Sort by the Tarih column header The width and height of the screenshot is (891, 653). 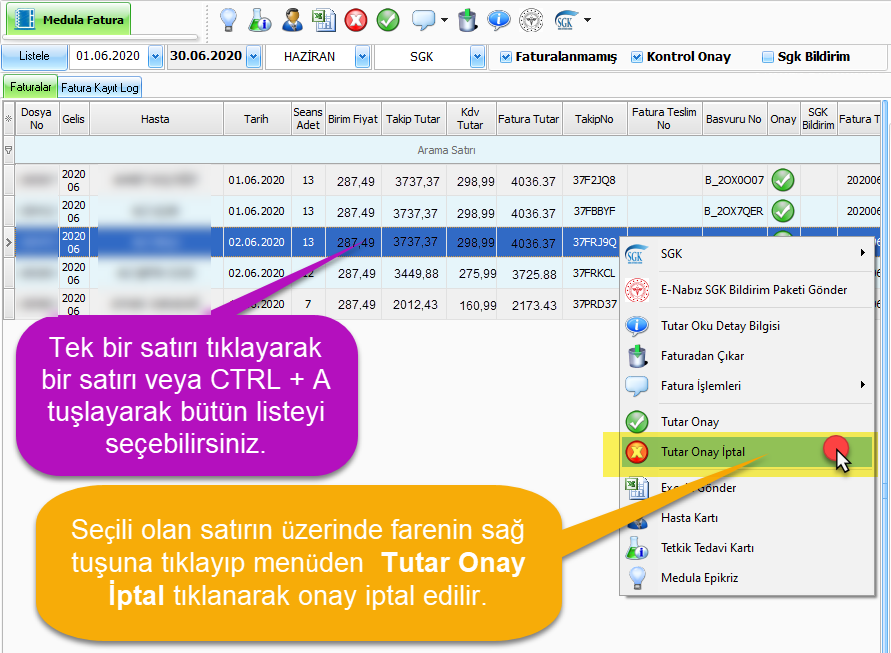(256, 119)
